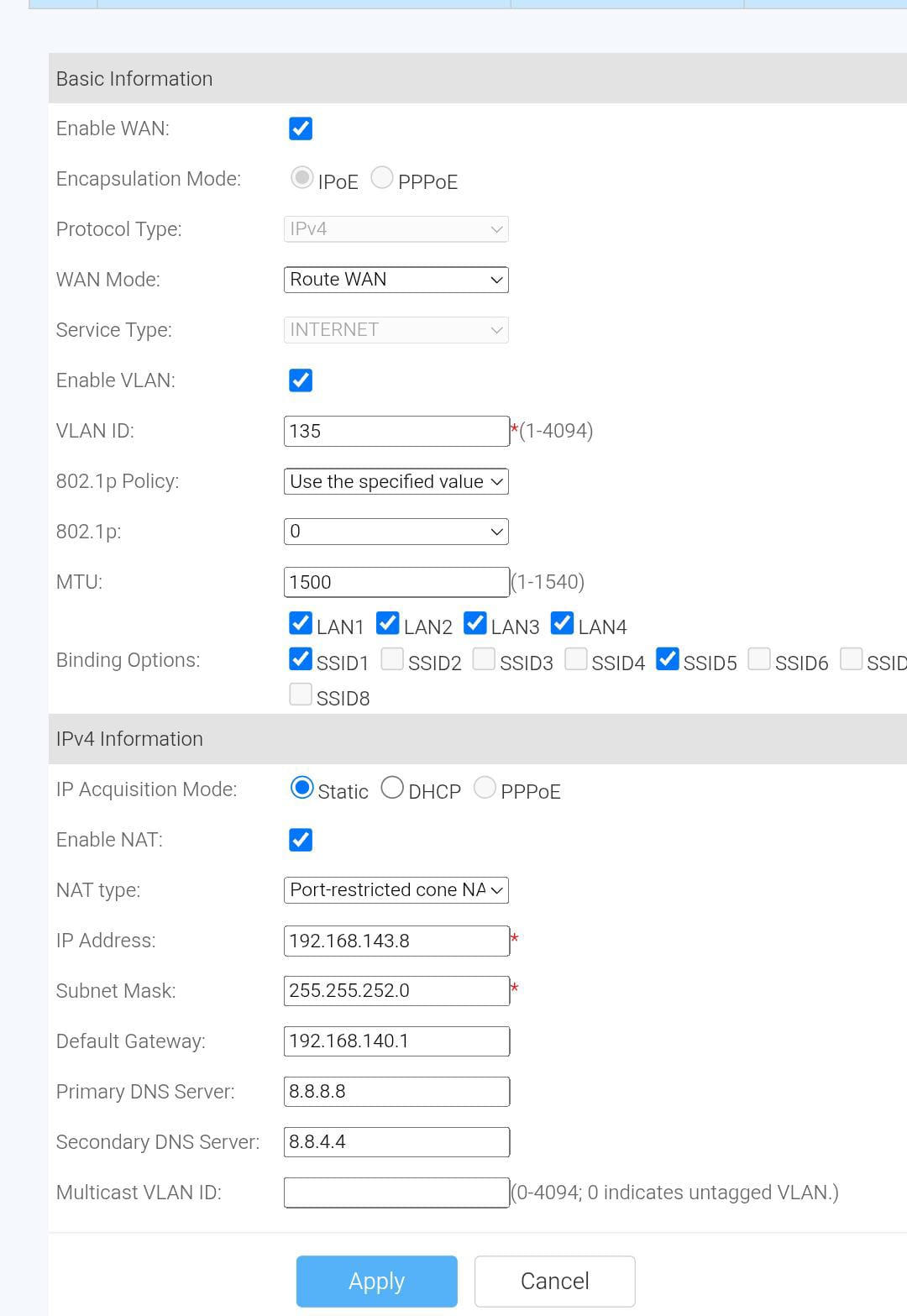This screenshot has width=907, height=1316.
Task: Select DHCP IP acquisition mode
Action: click(392, 788)
